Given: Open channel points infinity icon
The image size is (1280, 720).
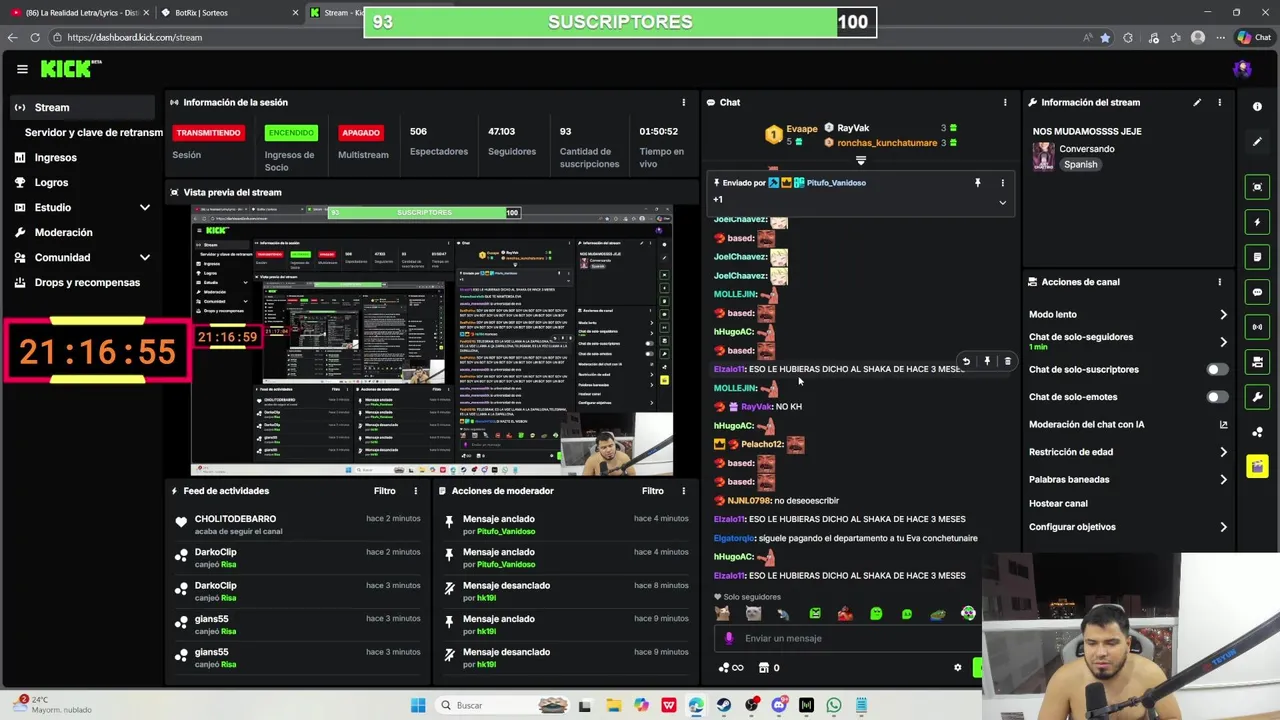Looking at the screenshot, I should [x=731, y=668].
